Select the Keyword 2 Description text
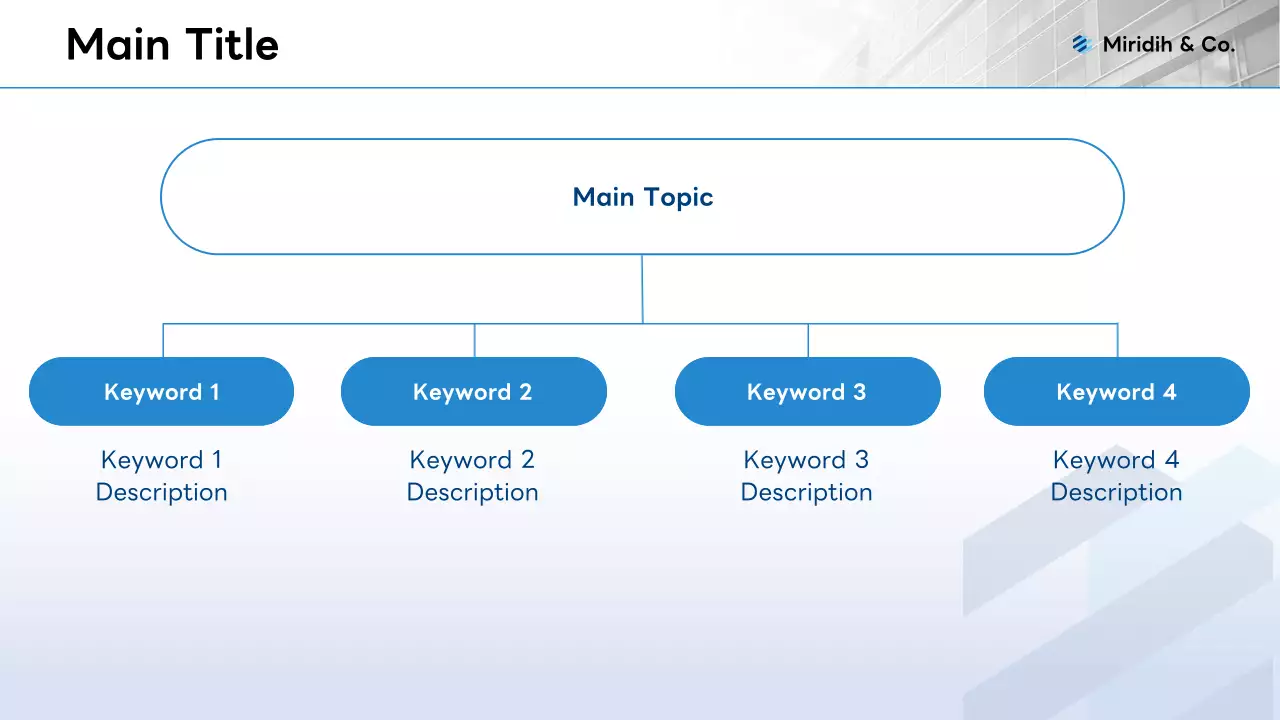Screen dimensions: 1280x720 pyautogui.click(x=472, y=476)
